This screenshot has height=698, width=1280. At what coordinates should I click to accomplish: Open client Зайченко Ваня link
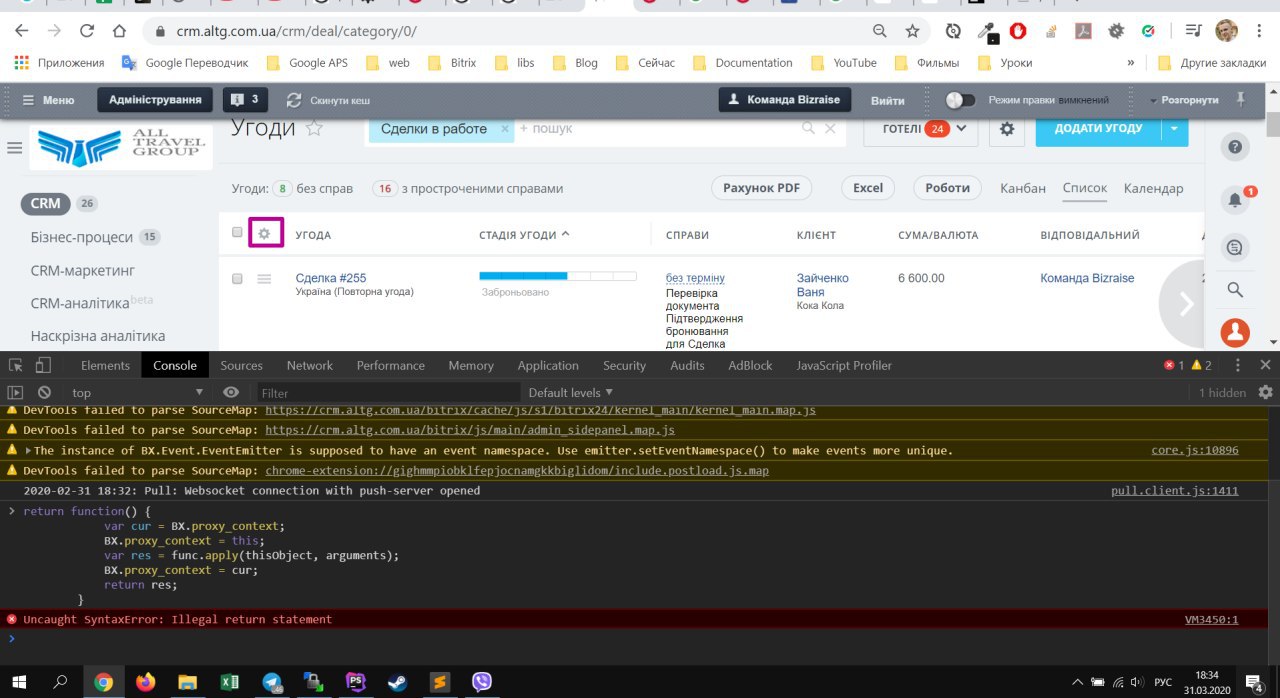click(823, 285)
